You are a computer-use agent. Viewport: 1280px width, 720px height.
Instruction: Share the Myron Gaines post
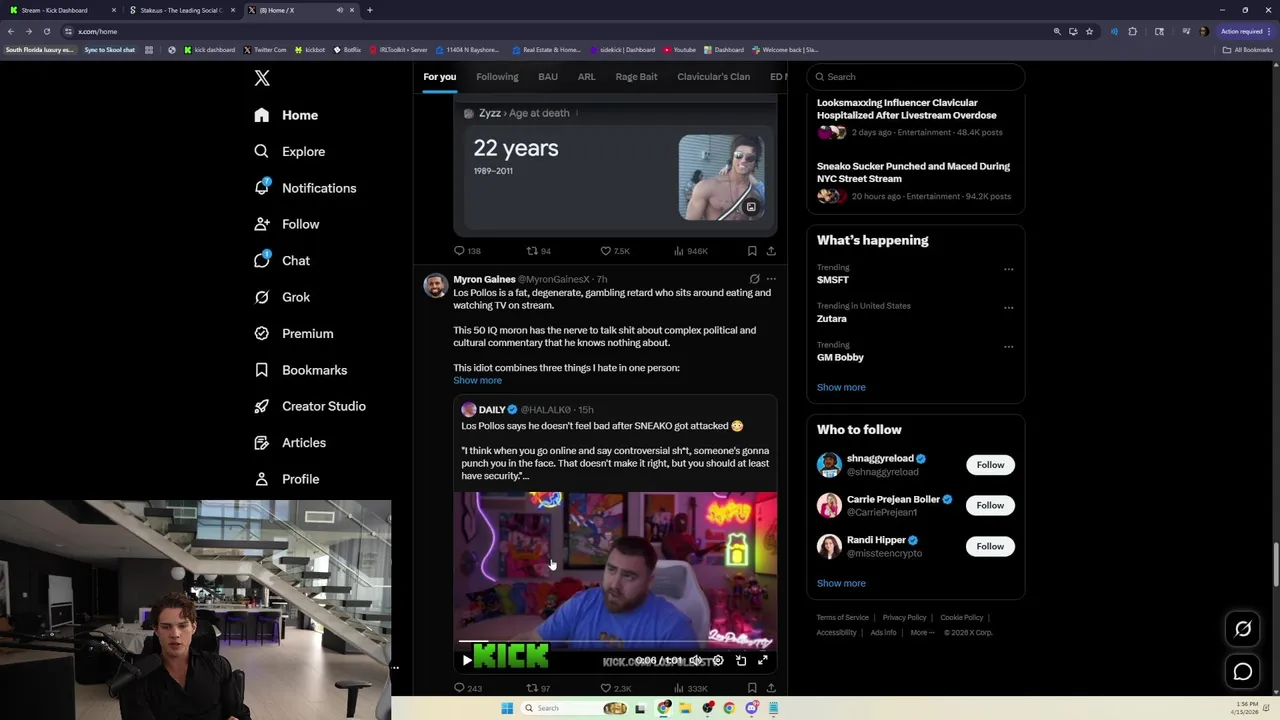(x=771, y=688)
